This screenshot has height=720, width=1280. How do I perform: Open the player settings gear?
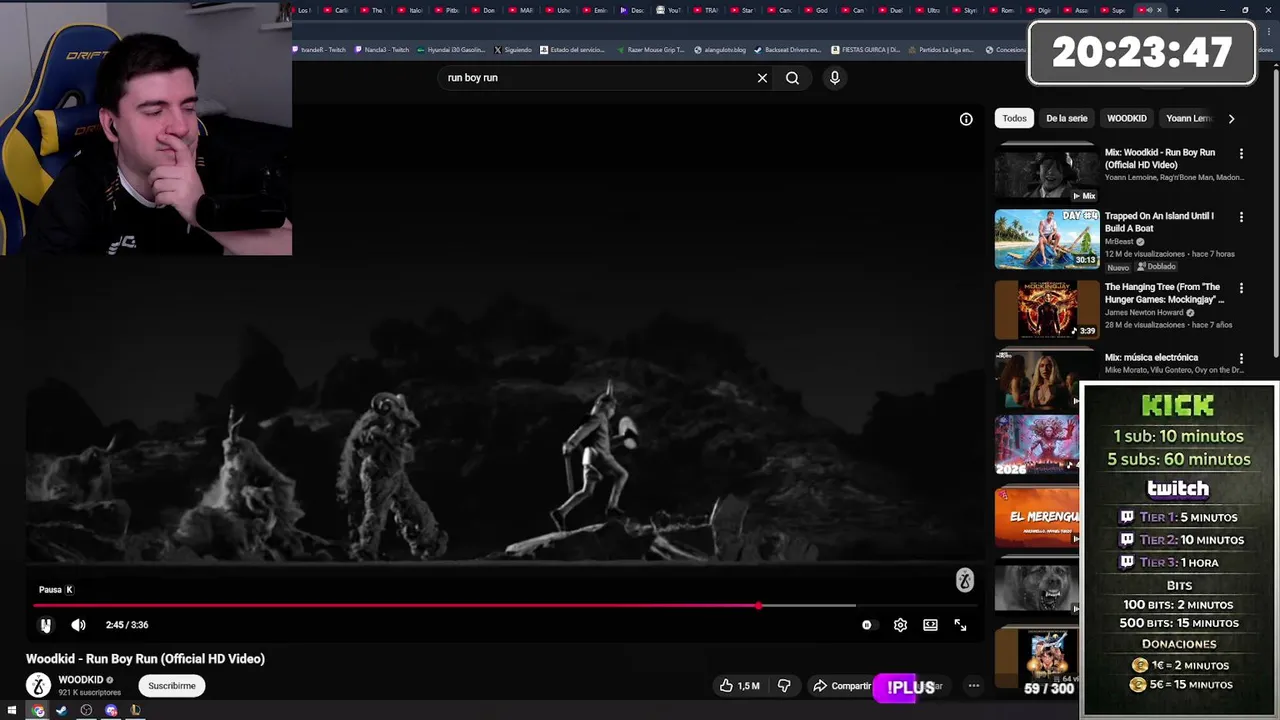(x=900, y=625)
